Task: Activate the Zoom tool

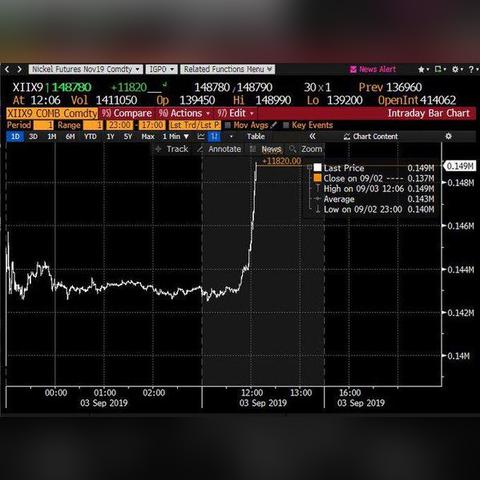Action: click(x=306, y=149)
